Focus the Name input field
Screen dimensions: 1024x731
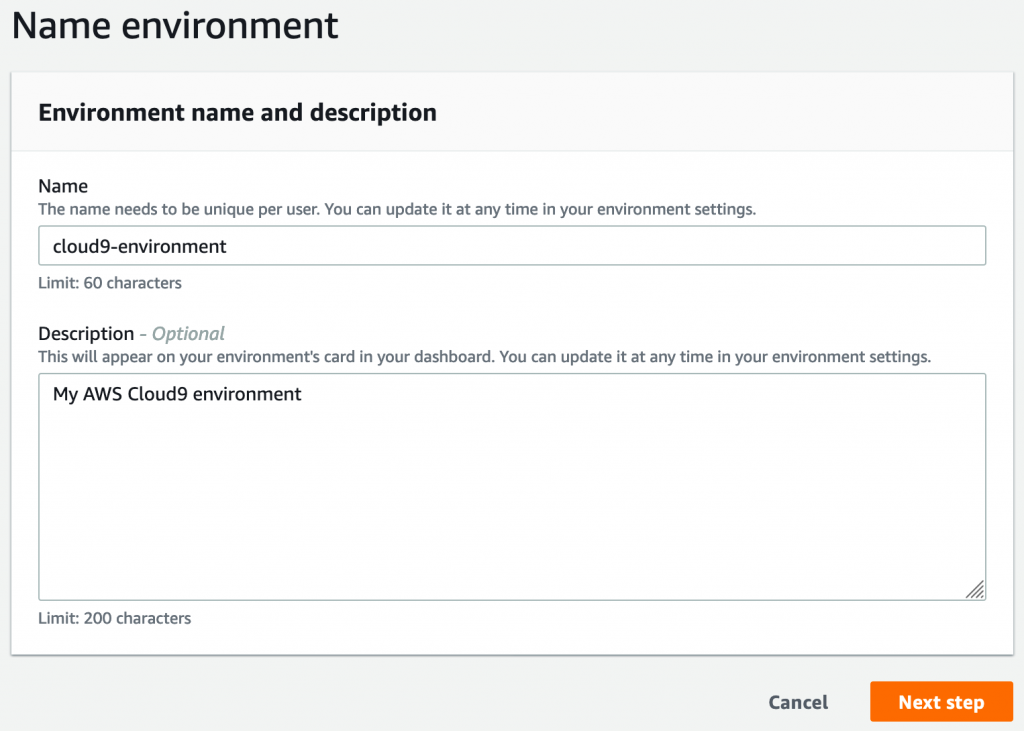click(x=512, y=246)
